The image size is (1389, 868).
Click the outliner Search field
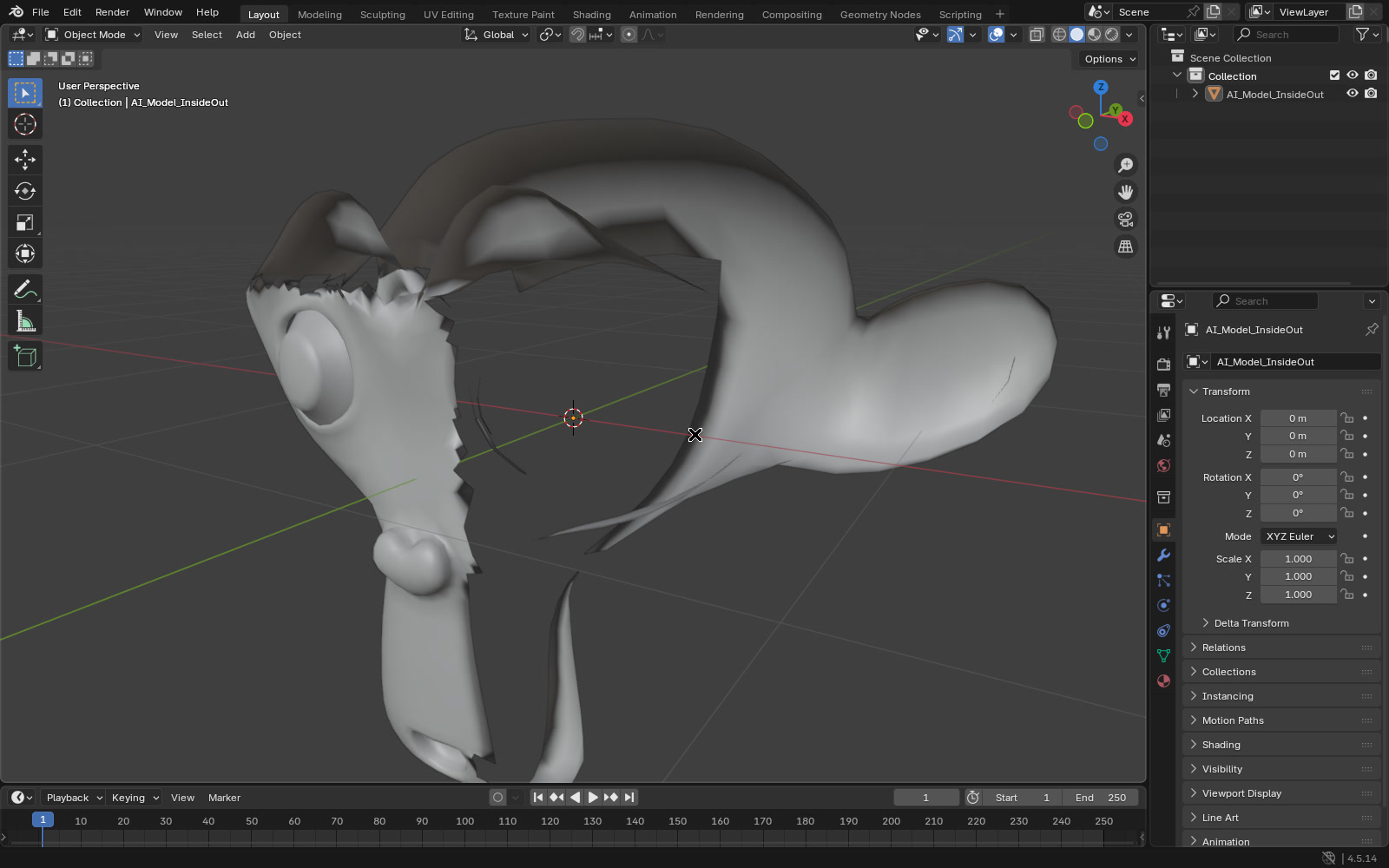[1287, 35]
